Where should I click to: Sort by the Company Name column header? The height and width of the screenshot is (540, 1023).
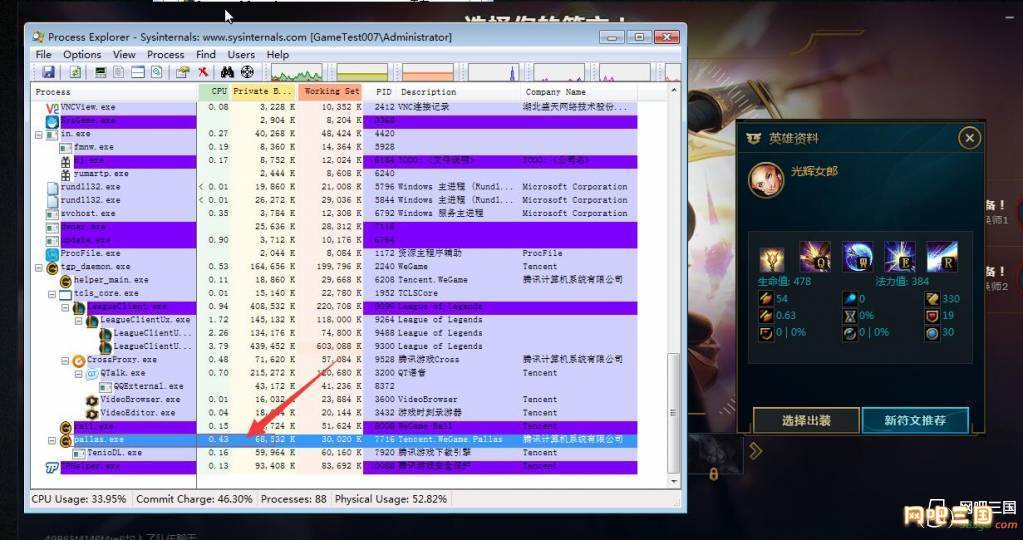[x=578, y=92]
